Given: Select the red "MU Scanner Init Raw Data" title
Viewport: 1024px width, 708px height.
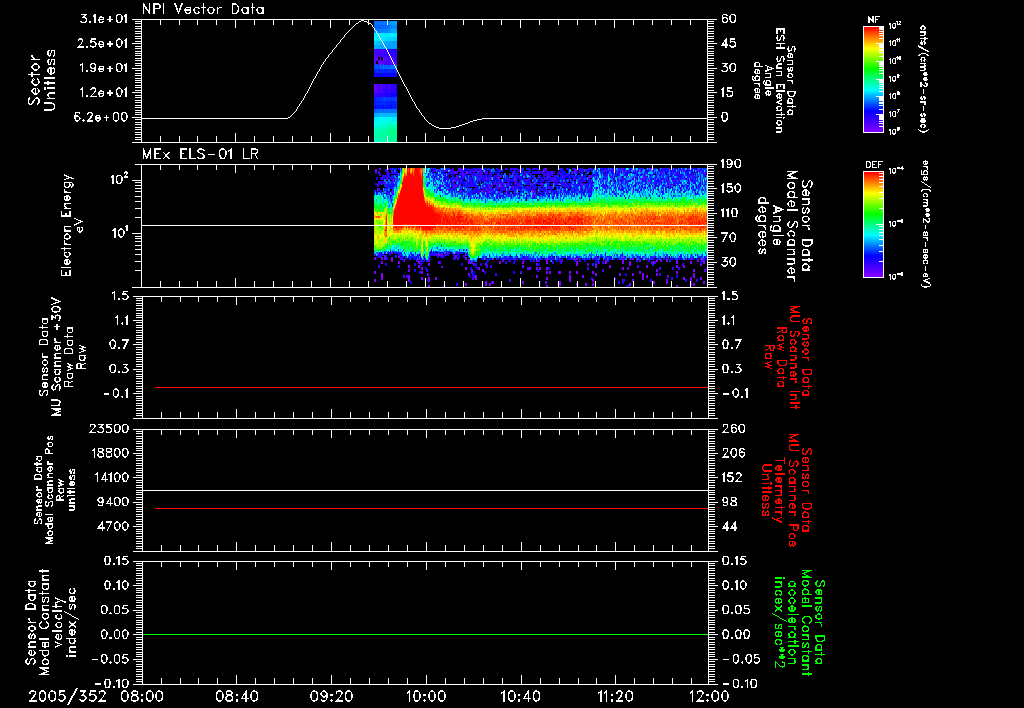Looking at the screenshot, I should 787,357.
